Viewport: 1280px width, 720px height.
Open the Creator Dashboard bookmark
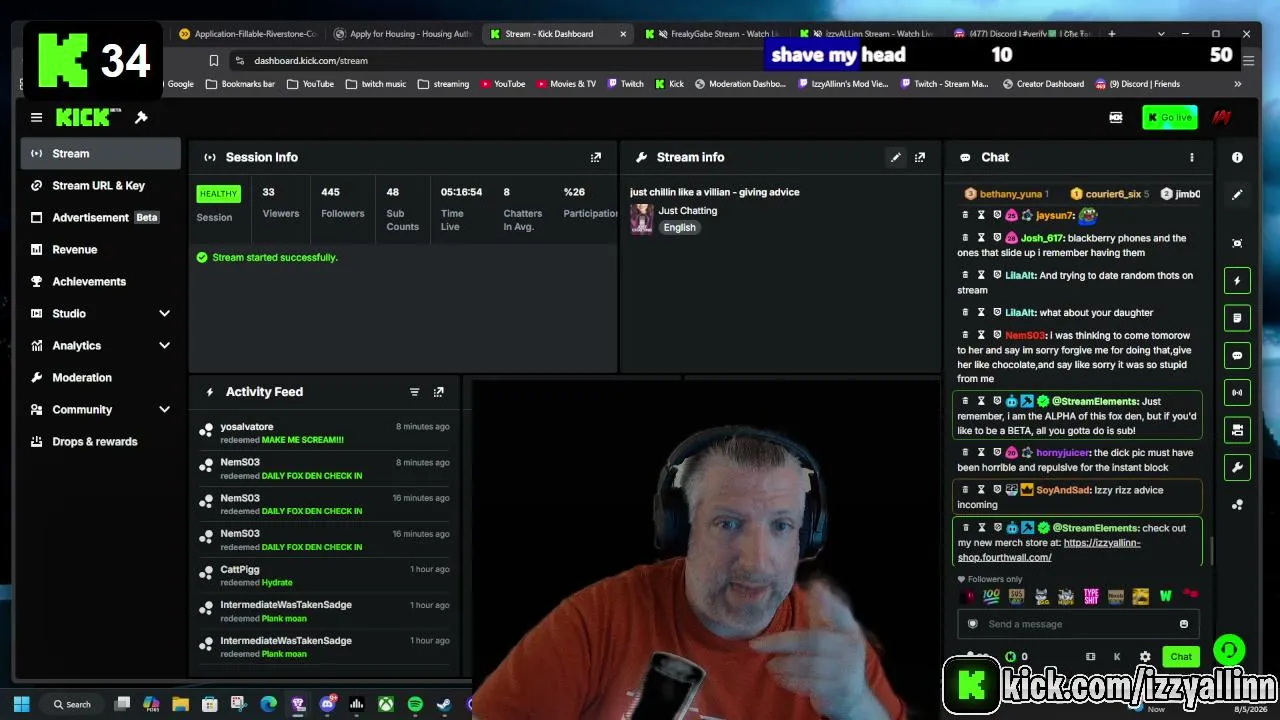pyautogui.click(x=1044, y=84)
